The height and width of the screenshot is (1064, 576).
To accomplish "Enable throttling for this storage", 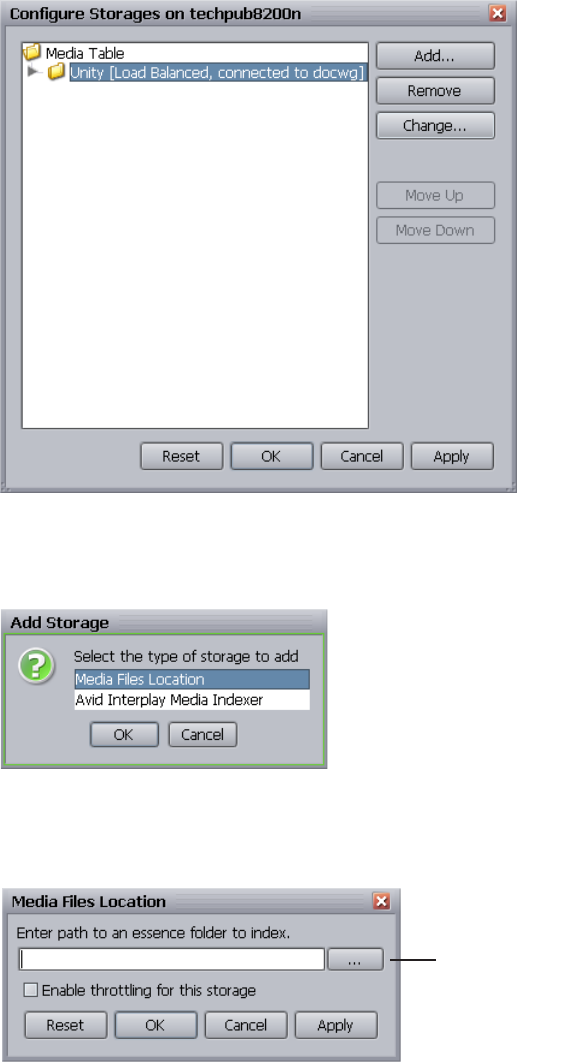I will (30, 990).
